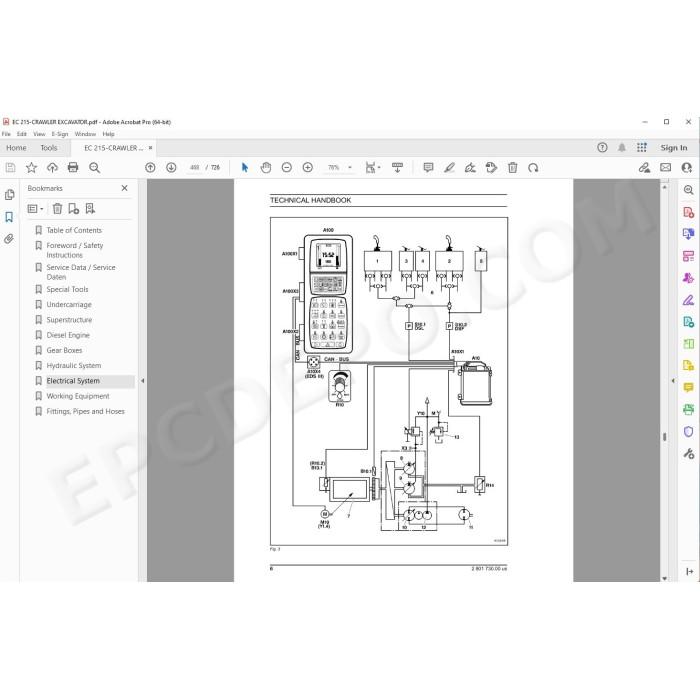This screenshot has height=700, width=700.
Task: Open the attachments paperclip panel
Action: click(x=9, y=239)
